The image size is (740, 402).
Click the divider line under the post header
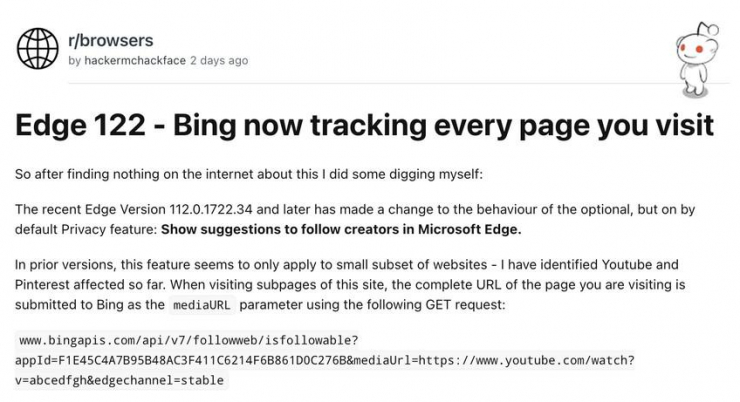pos(399,84)
